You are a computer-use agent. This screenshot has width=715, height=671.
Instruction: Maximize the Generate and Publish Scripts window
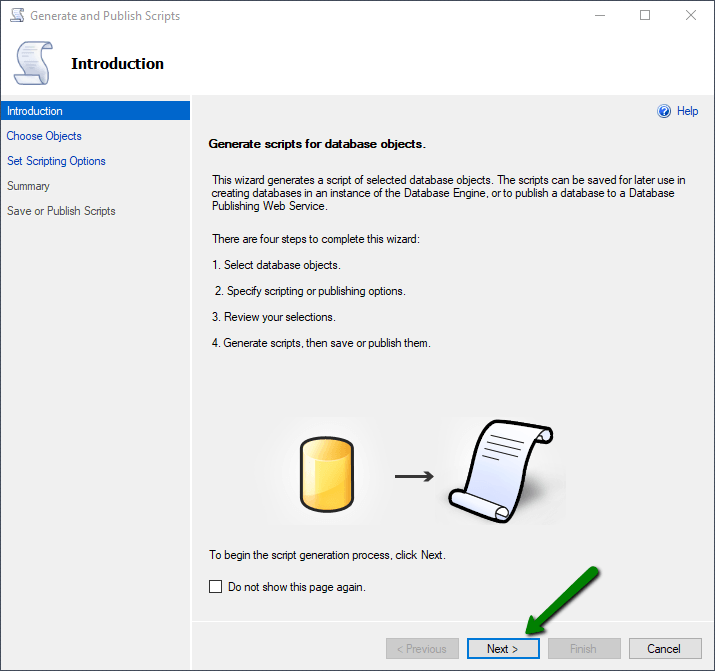(x=645, y=15)
